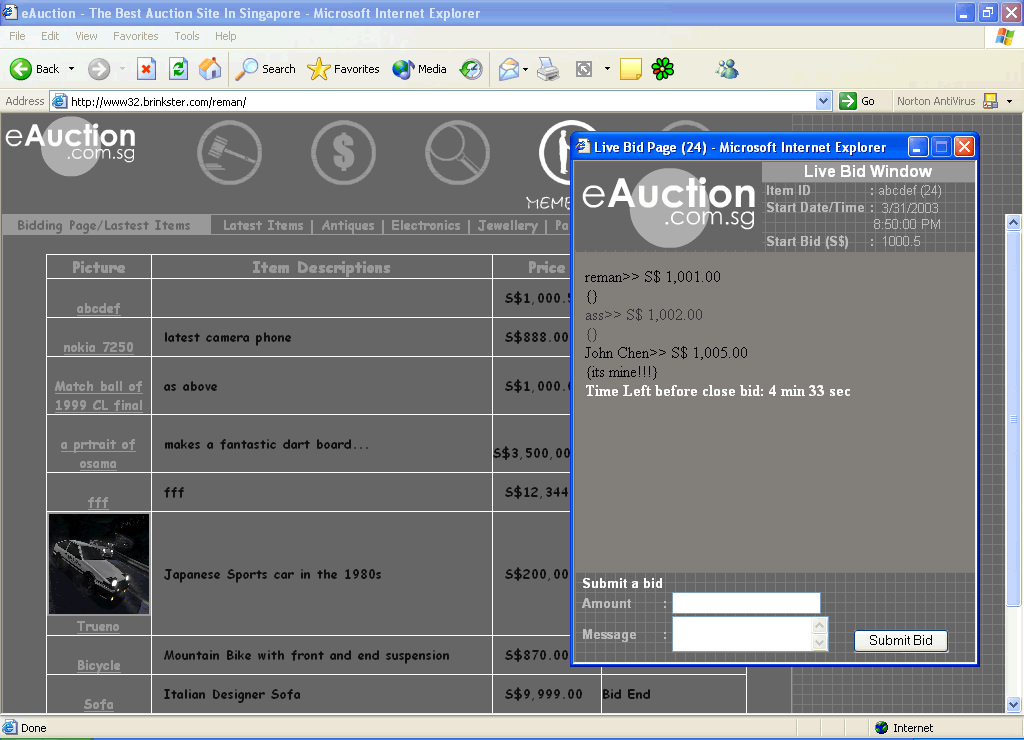
Task: Click the gavel auction icon on site header
Action: point(229,152)
